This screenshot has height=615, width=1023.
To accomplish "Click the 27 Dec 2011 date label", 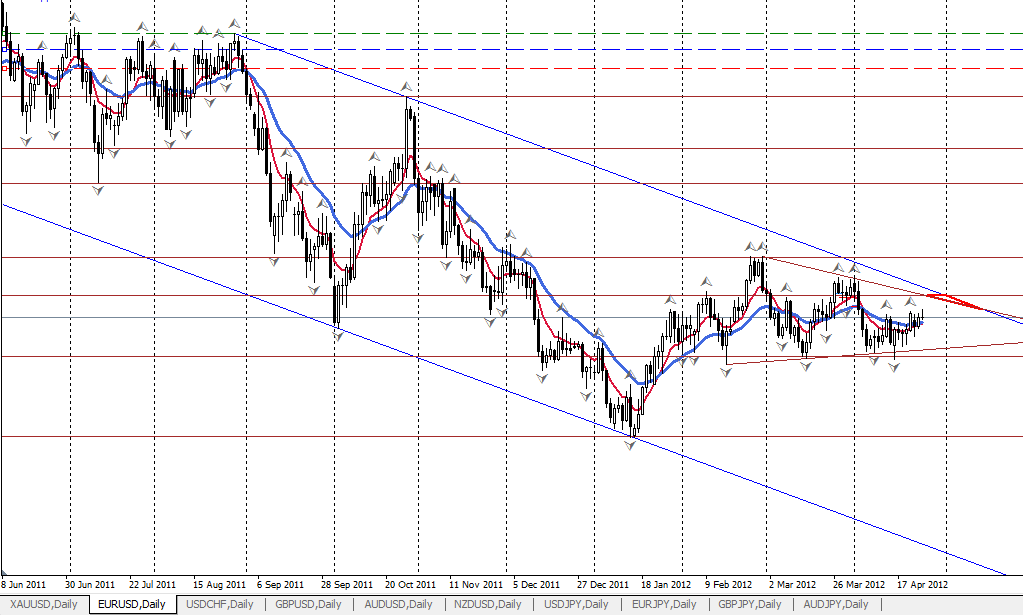I will point(603,584).
